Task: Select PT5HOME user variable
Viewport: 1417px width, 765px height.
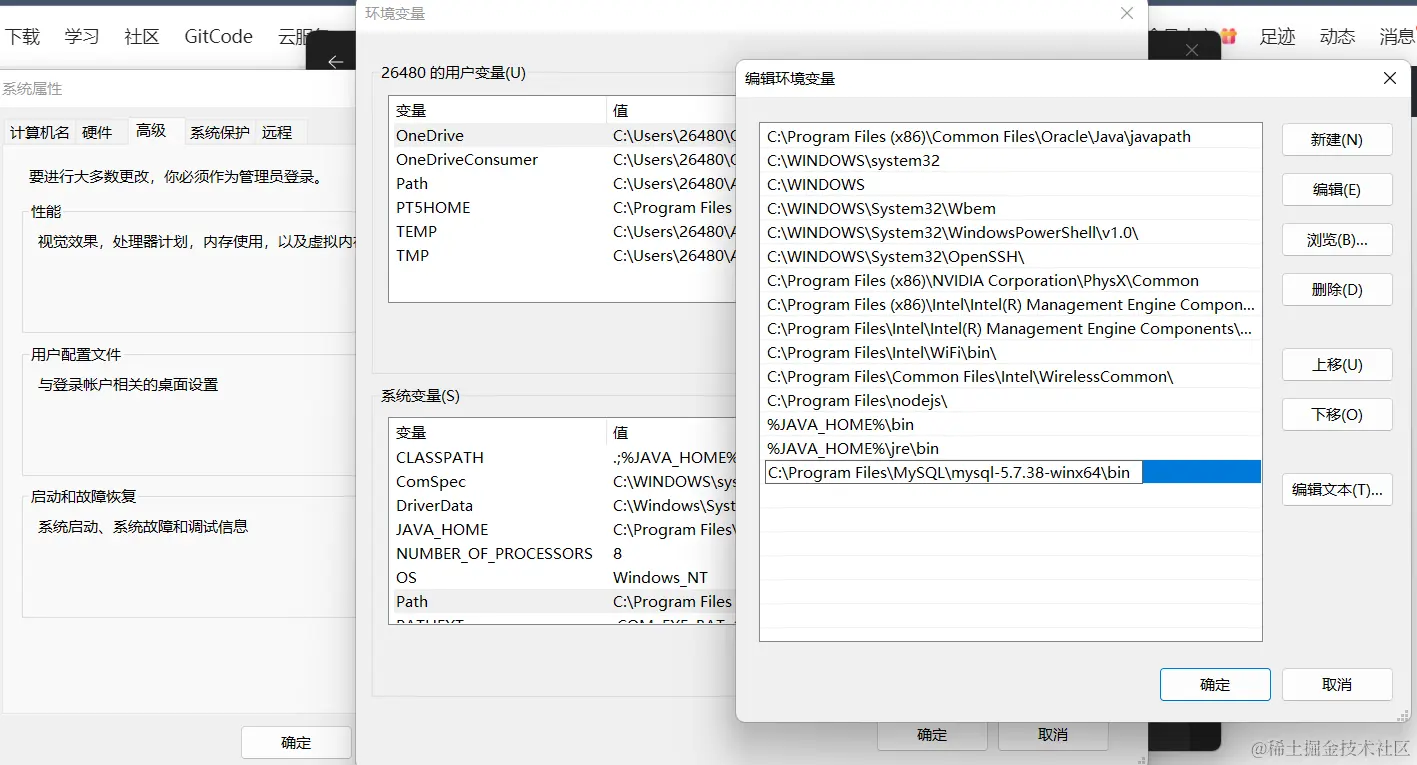Action: [x=563, y=208]
